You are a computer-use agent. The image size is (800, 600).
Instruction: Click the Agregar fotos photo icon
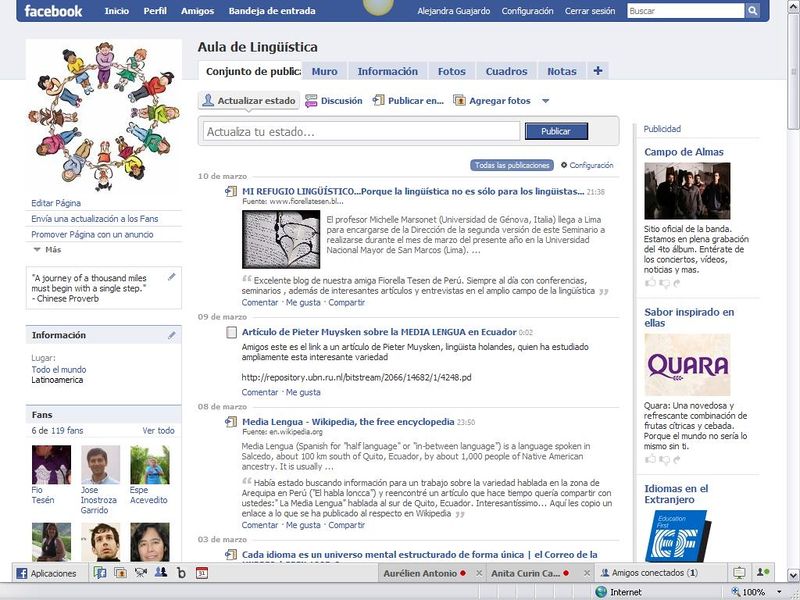coord(459,101)
